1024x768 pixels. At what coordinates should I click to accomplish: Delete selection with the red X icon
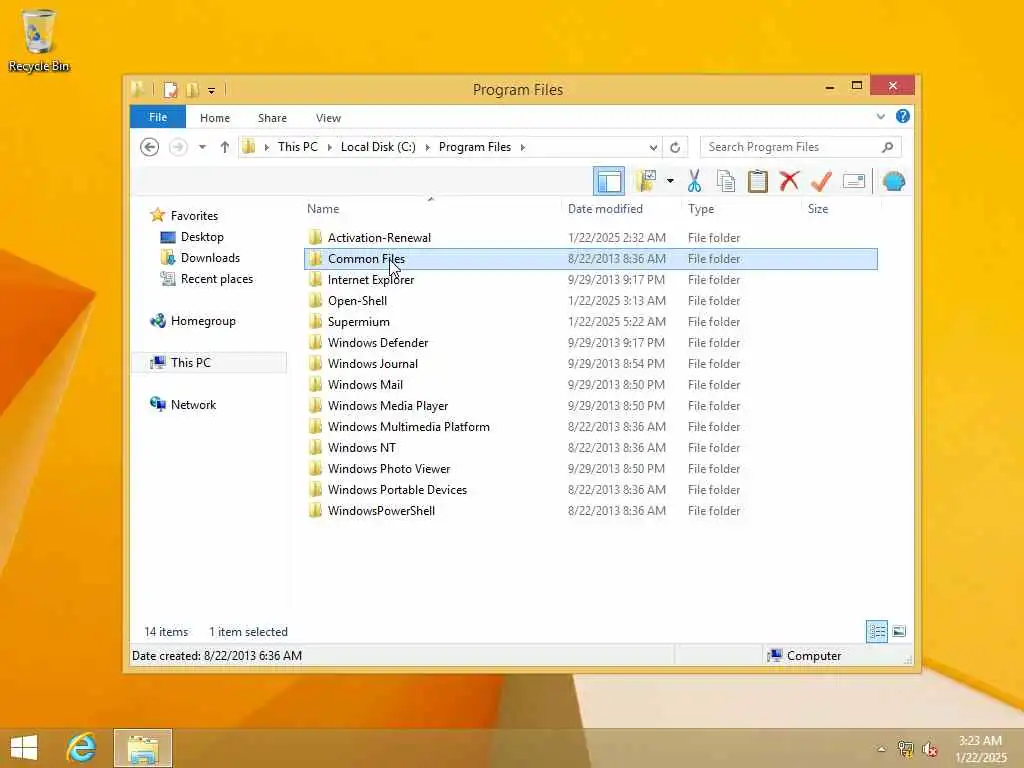pos(789,181)
